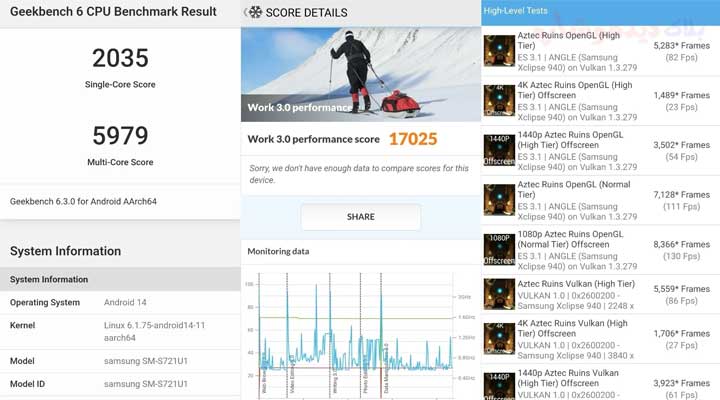Viewport: 720px width, 400px height.
Task: Click the 1,706* Frames (27 Fps) result
Action: (x=681, y=339)
